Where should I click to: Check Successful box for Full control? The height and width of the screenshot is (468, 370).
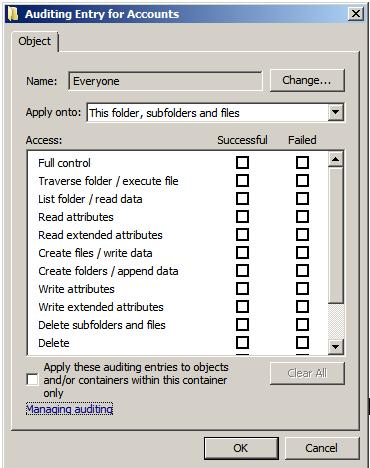pyautogui.click(x=242, y=163)
